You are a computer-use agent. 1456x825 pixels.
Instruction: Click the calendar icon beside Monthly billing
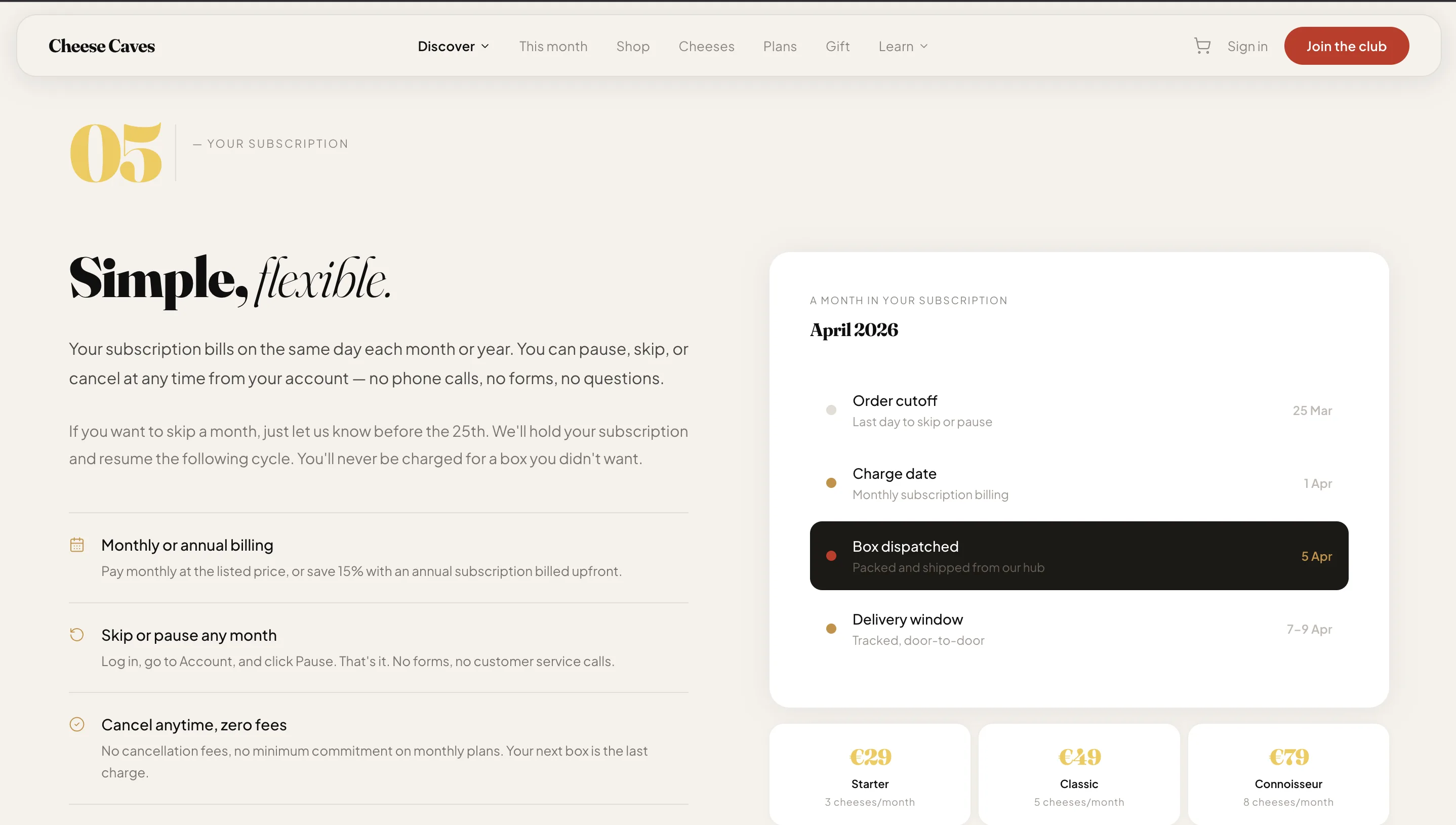[x=77, y=545]
